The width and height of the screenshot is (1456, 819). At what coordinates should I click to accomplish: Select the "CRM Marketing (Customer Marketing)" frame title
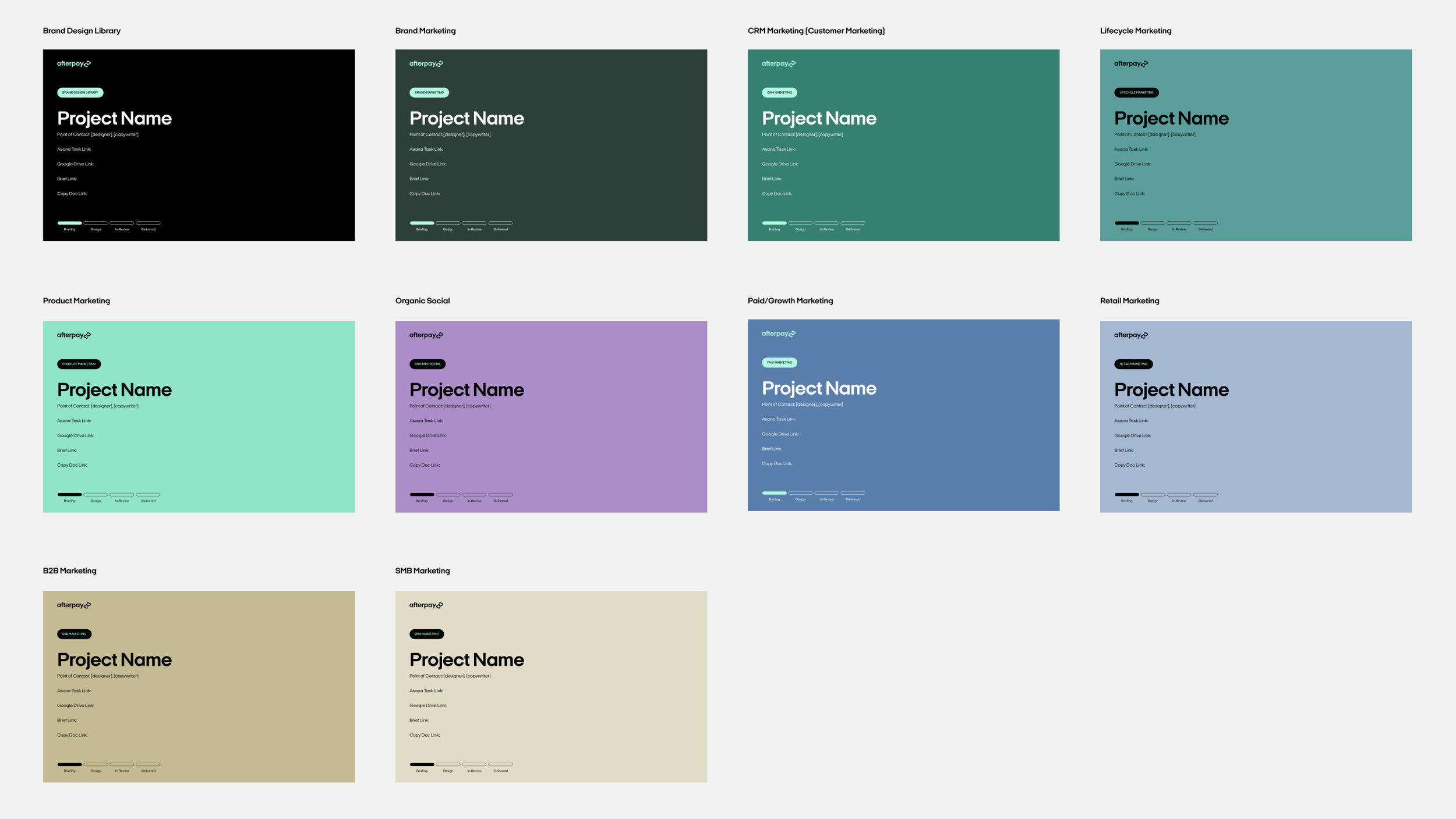[x=816, y=31]
